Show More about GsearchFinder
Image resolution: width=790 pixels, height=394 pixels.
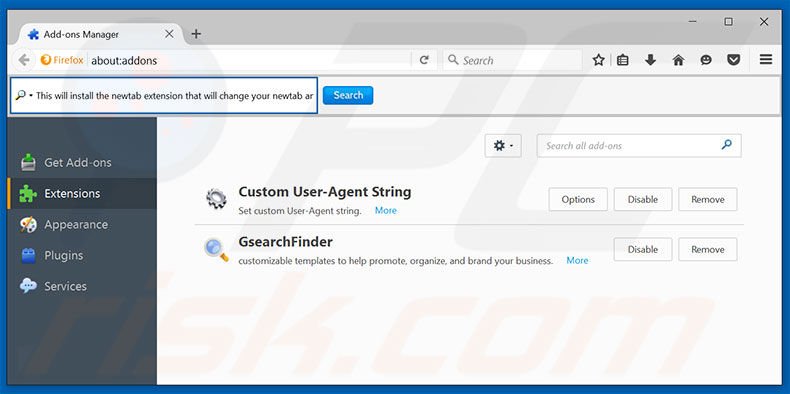(x=577, y=260)
